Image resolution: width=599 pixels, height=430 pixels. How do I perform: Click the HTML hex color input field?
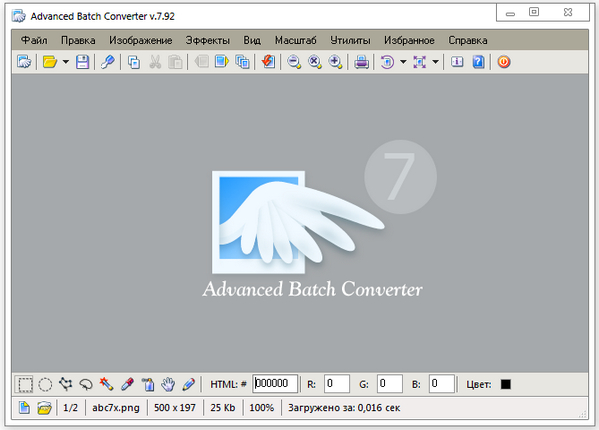click(x=275, y=383)
